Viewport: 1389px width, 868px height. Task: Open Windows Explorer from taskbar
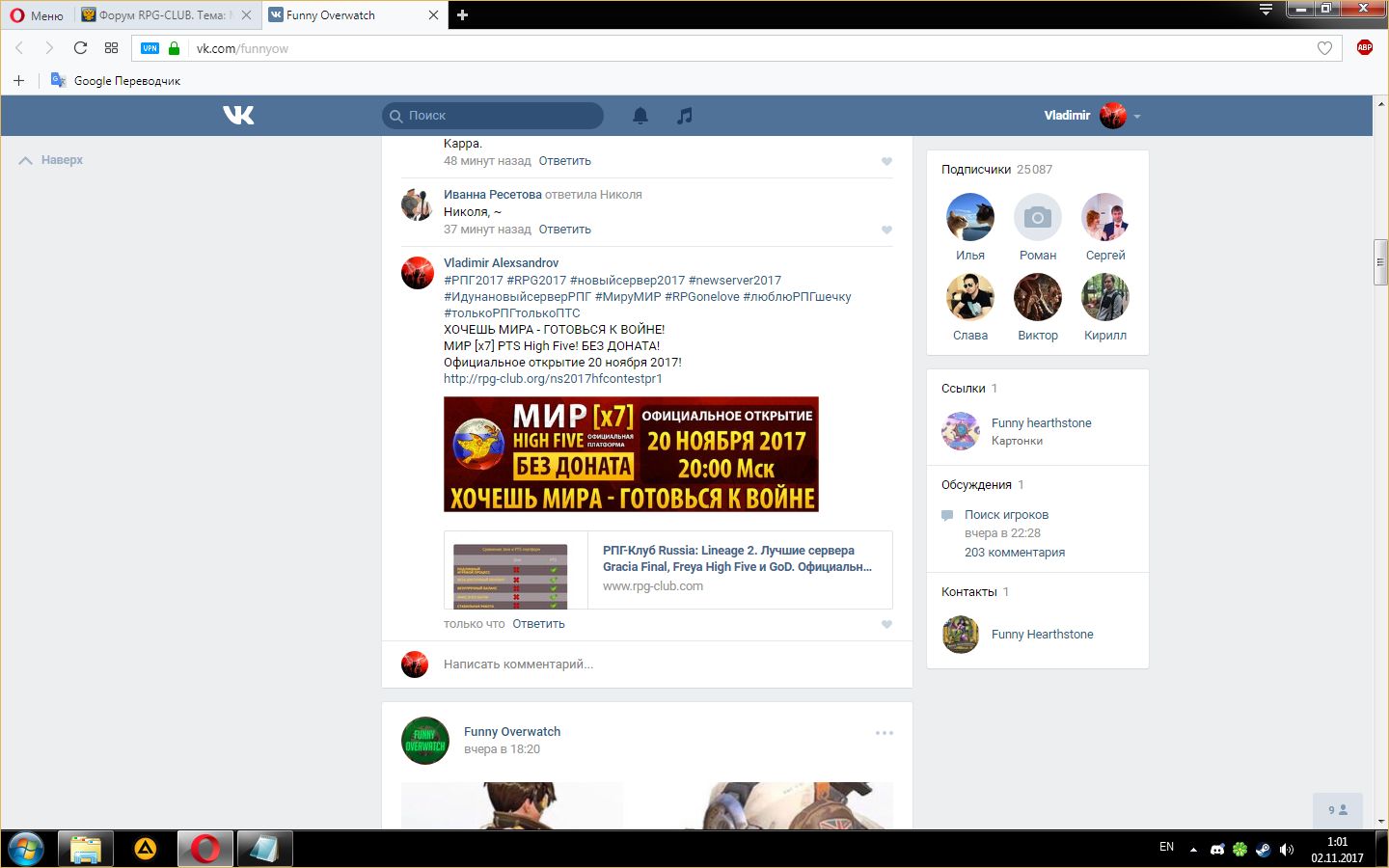pyautogui.click(x=86, y=850)
